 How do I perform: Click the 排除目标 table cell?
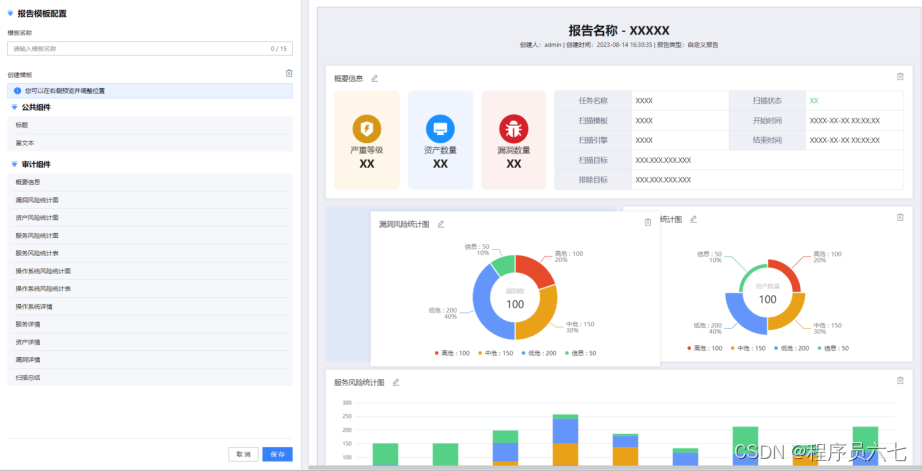(593, 180)
